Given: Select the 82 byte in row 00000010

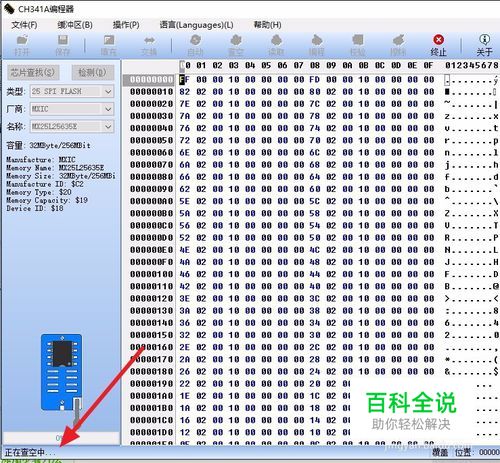Looking at the screenshot, I should point(184,92).
